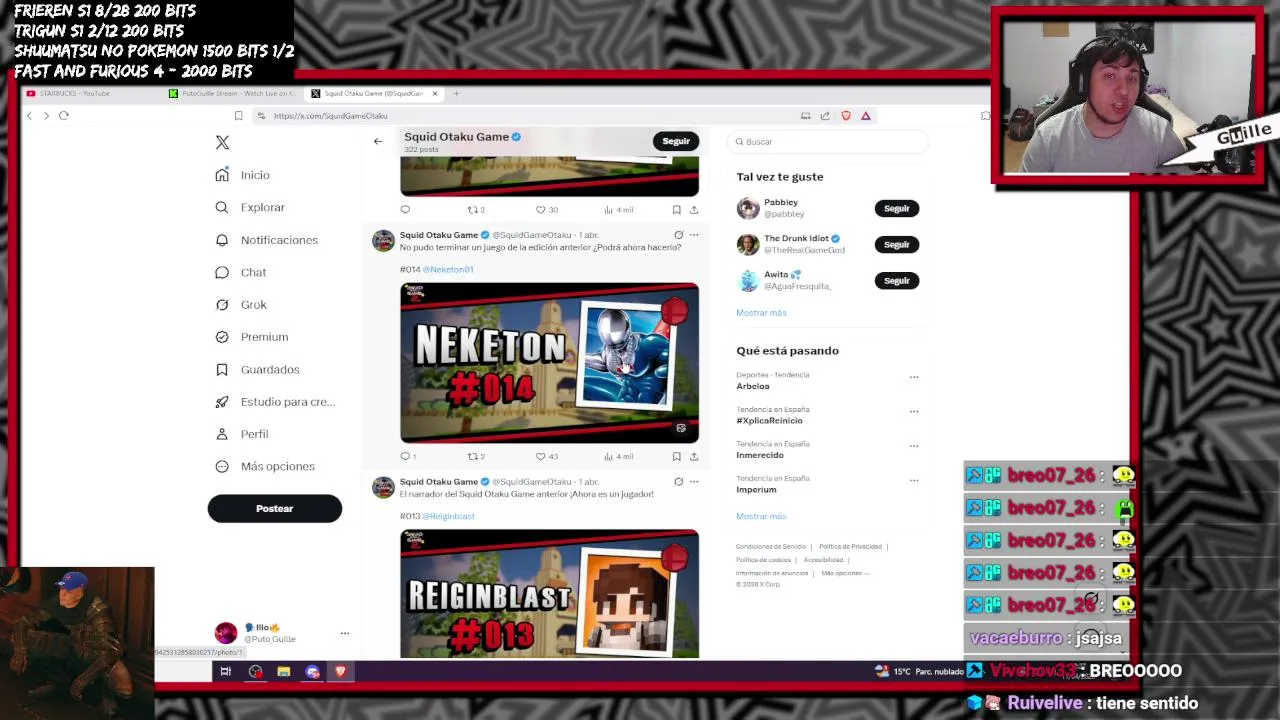Screen dimensions: 1280x720
Task: Follow Pabbley with Seguir button
Action: click(897, 208)
